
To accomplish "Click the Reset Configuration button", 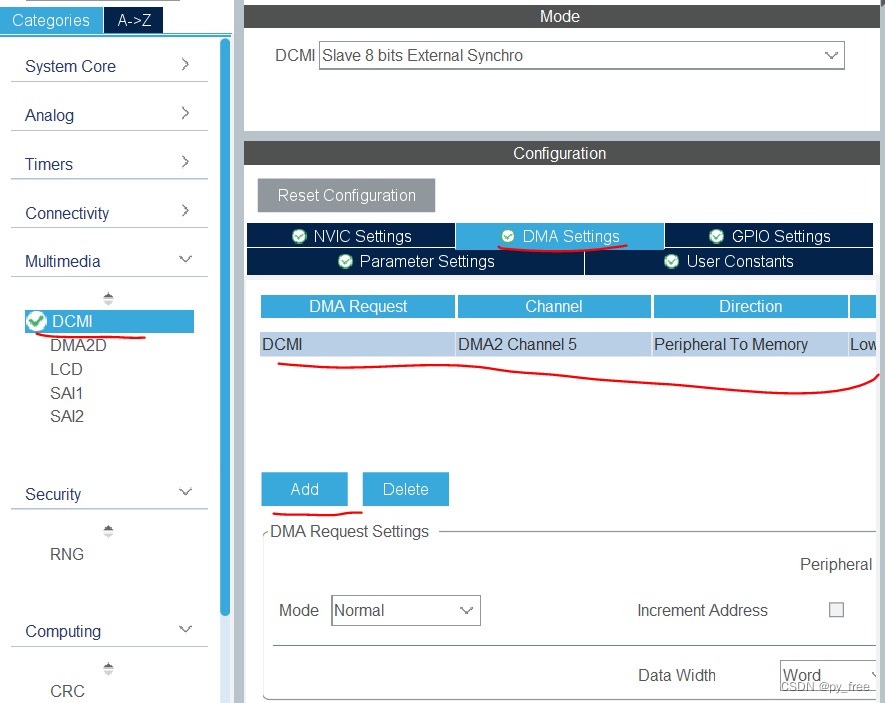I will click(347, 195).
